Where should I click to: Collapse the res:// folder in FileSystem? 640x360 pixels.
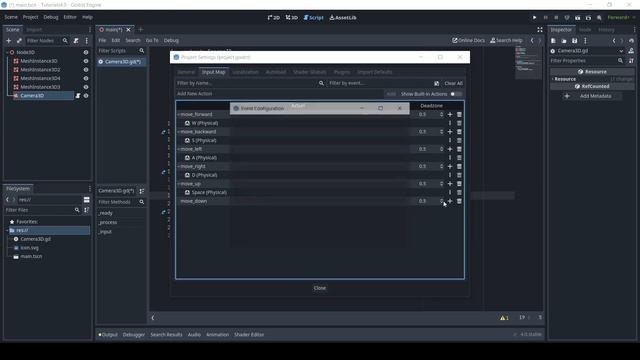7,231
